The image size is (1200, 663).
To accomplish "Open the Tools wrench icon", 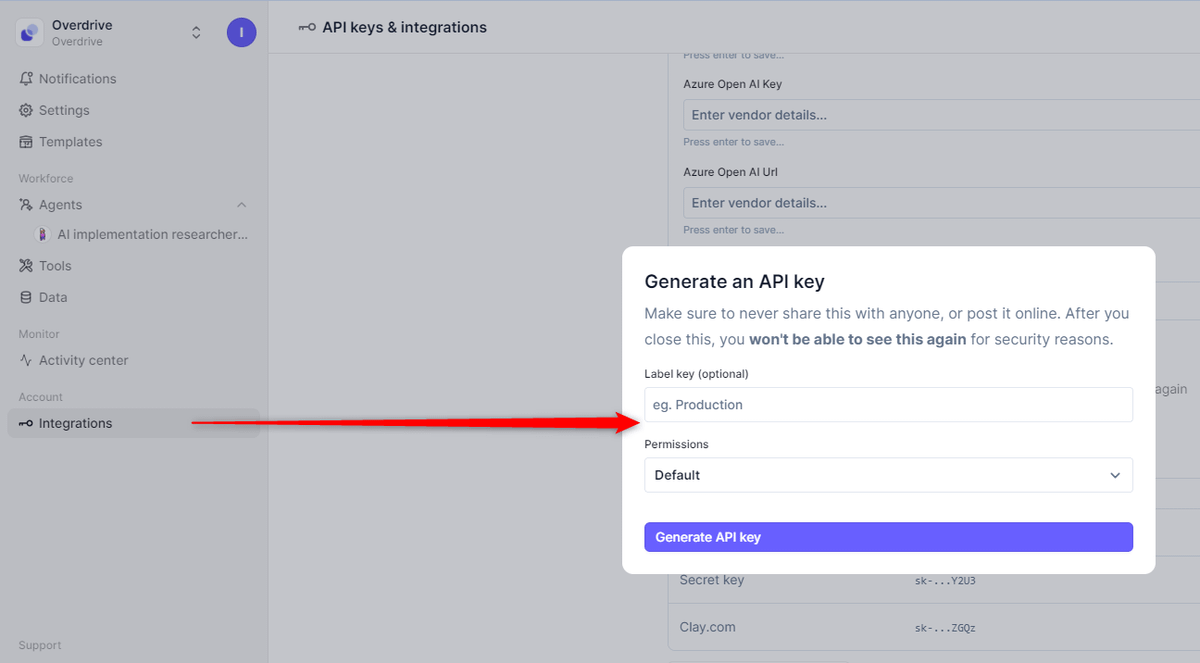I will (x=27, y=266).
